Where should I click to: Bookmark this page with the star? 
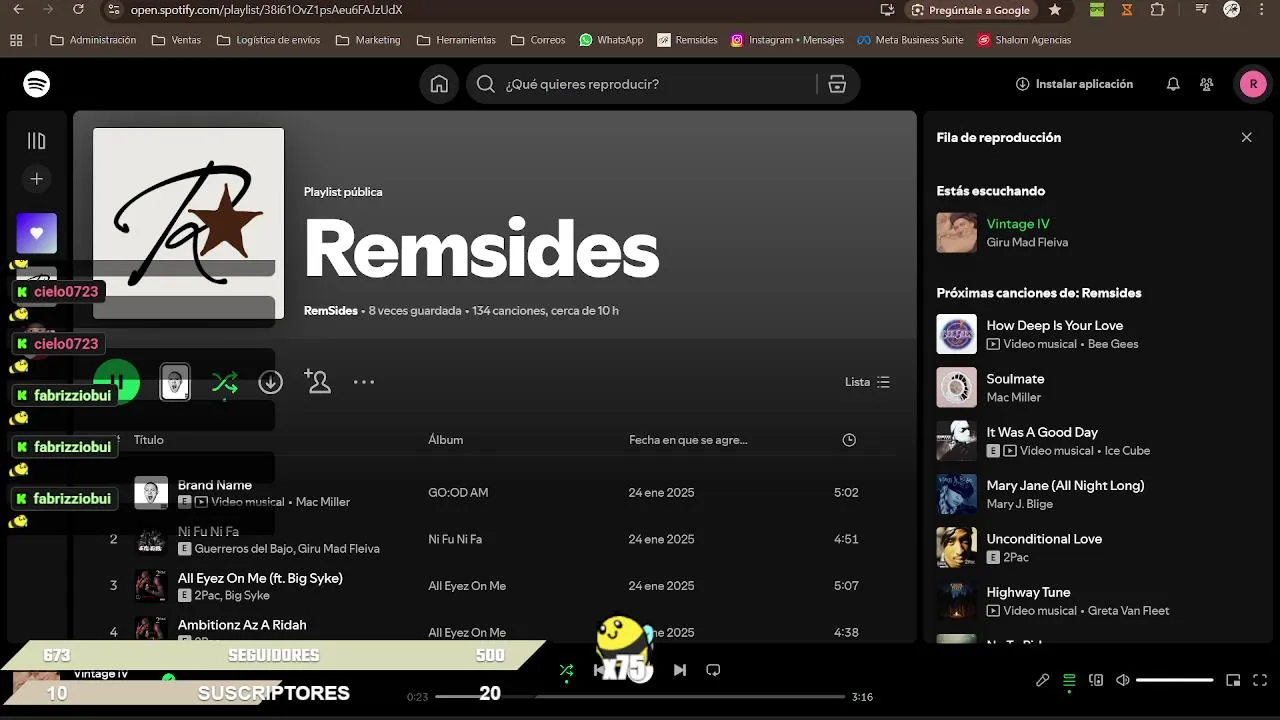click(x=1055, y=10)
